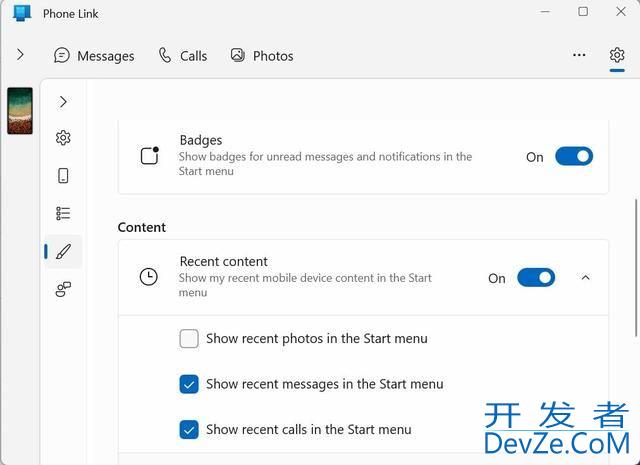Minimize the Phone Link window
The image size is (640, 465).
545,11
